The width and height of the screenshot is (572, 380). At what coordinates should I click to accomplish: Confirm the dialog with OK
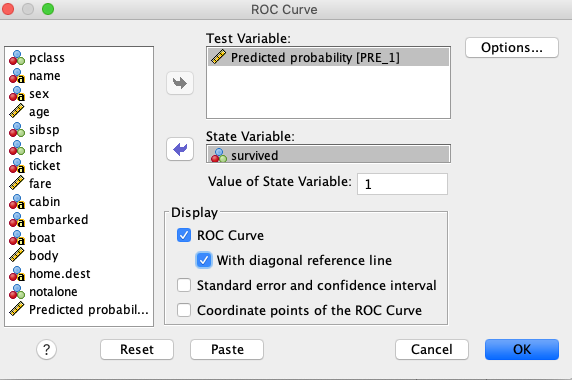point(522,349)
